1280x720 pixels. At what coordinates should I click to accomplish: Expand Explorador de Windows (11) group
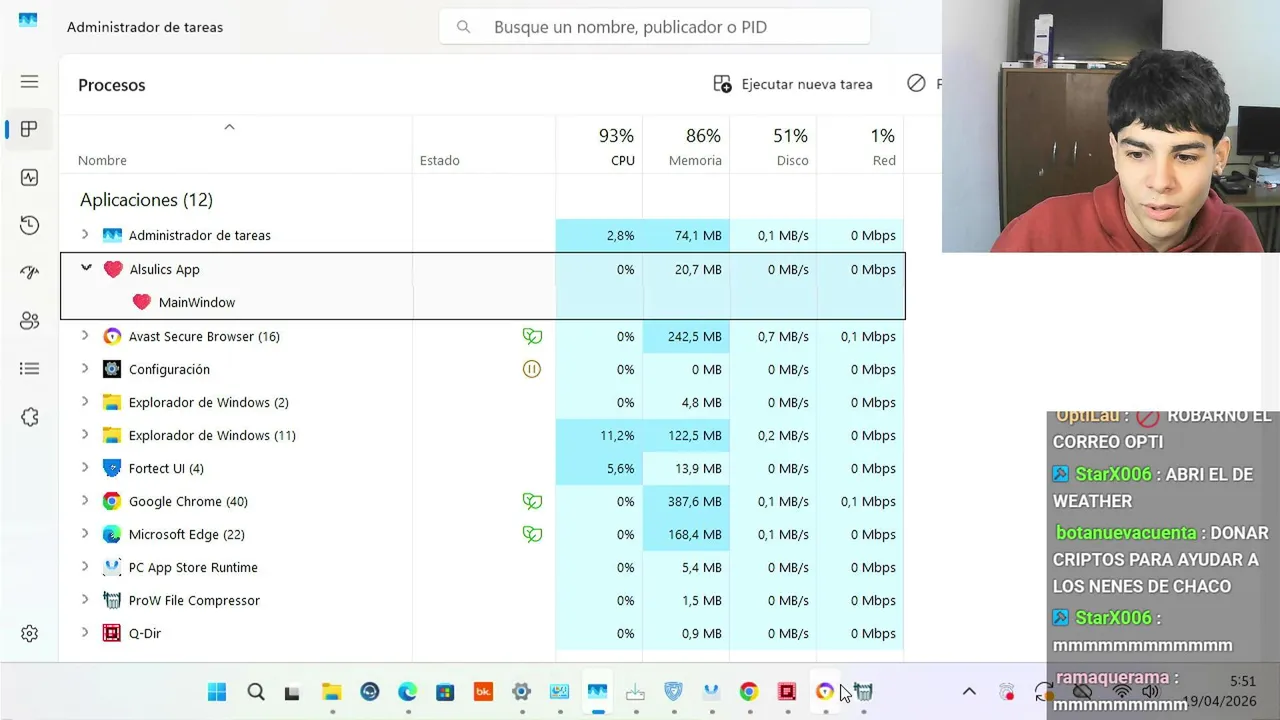coord(85,435)
